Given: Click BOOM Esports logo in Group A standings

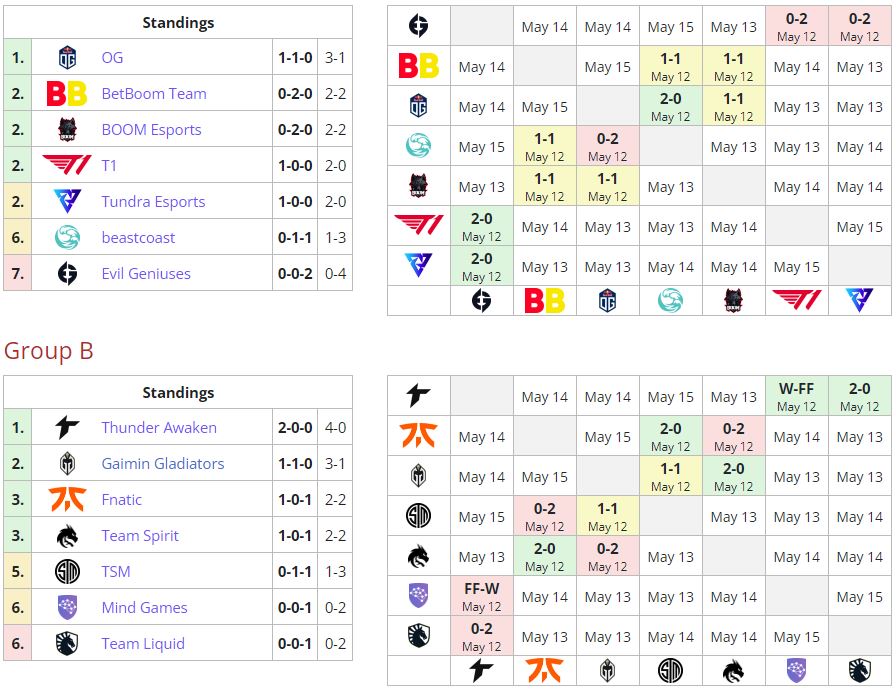Looking at the screenshot, I should (67, 130).
